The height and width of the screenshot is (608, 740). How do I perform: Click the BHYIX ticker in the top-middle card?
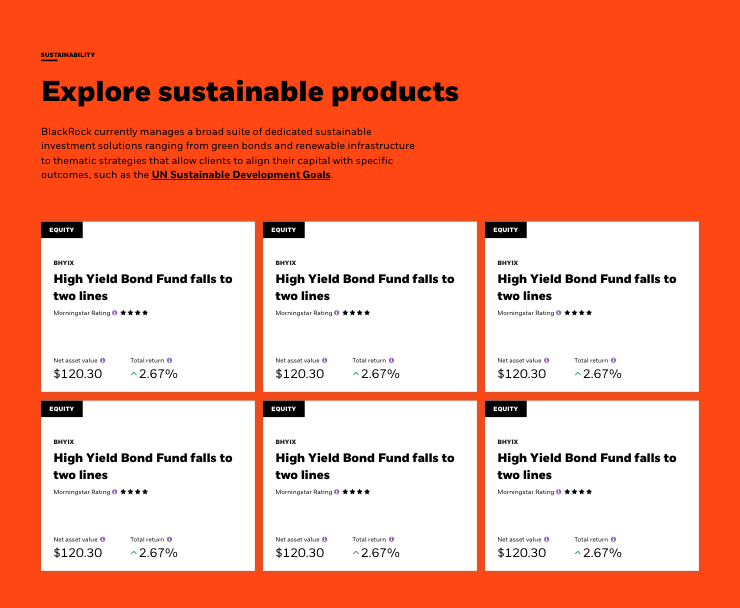(x=285, y=263)
